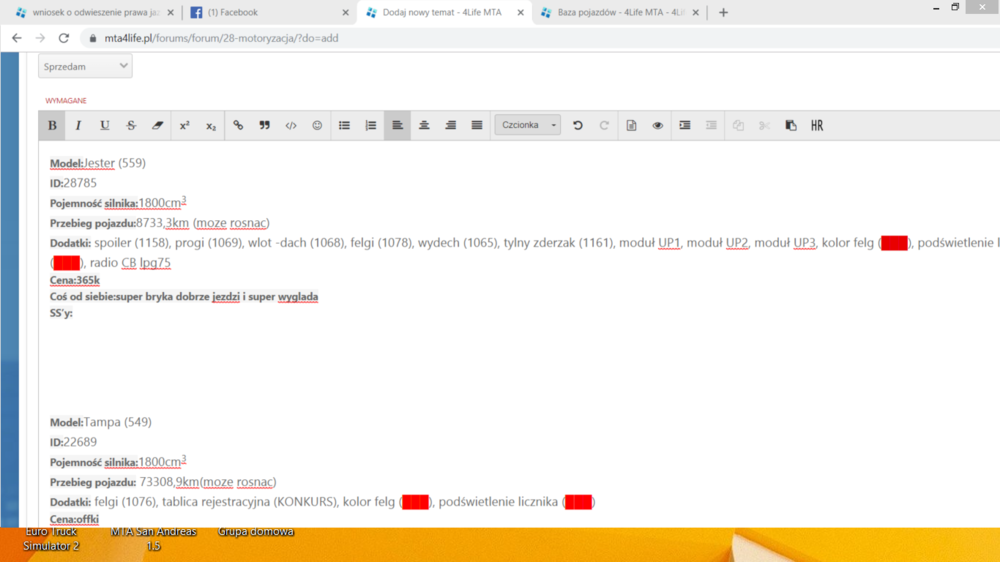The width and height of the screenshot is (1000, 562).
Task: Expand the Czcionka font dropdown
Action: coord(527,125)
